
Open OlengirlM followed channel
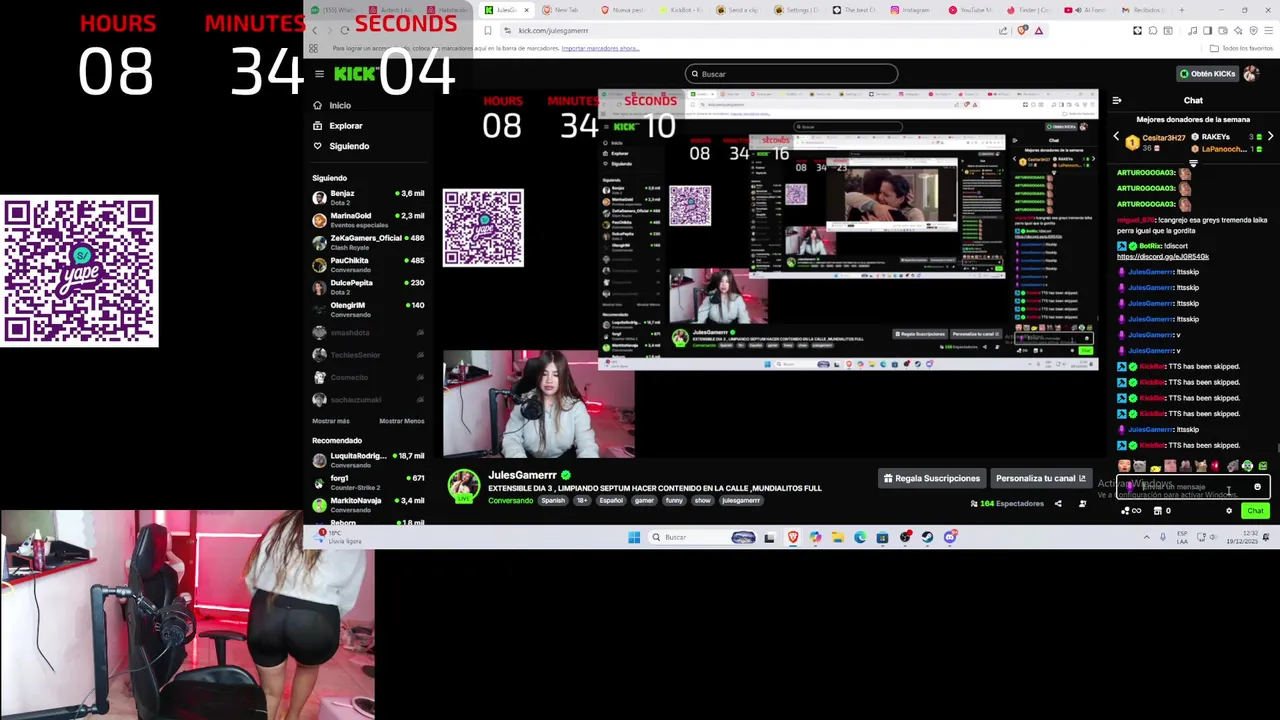pos(368,309)
